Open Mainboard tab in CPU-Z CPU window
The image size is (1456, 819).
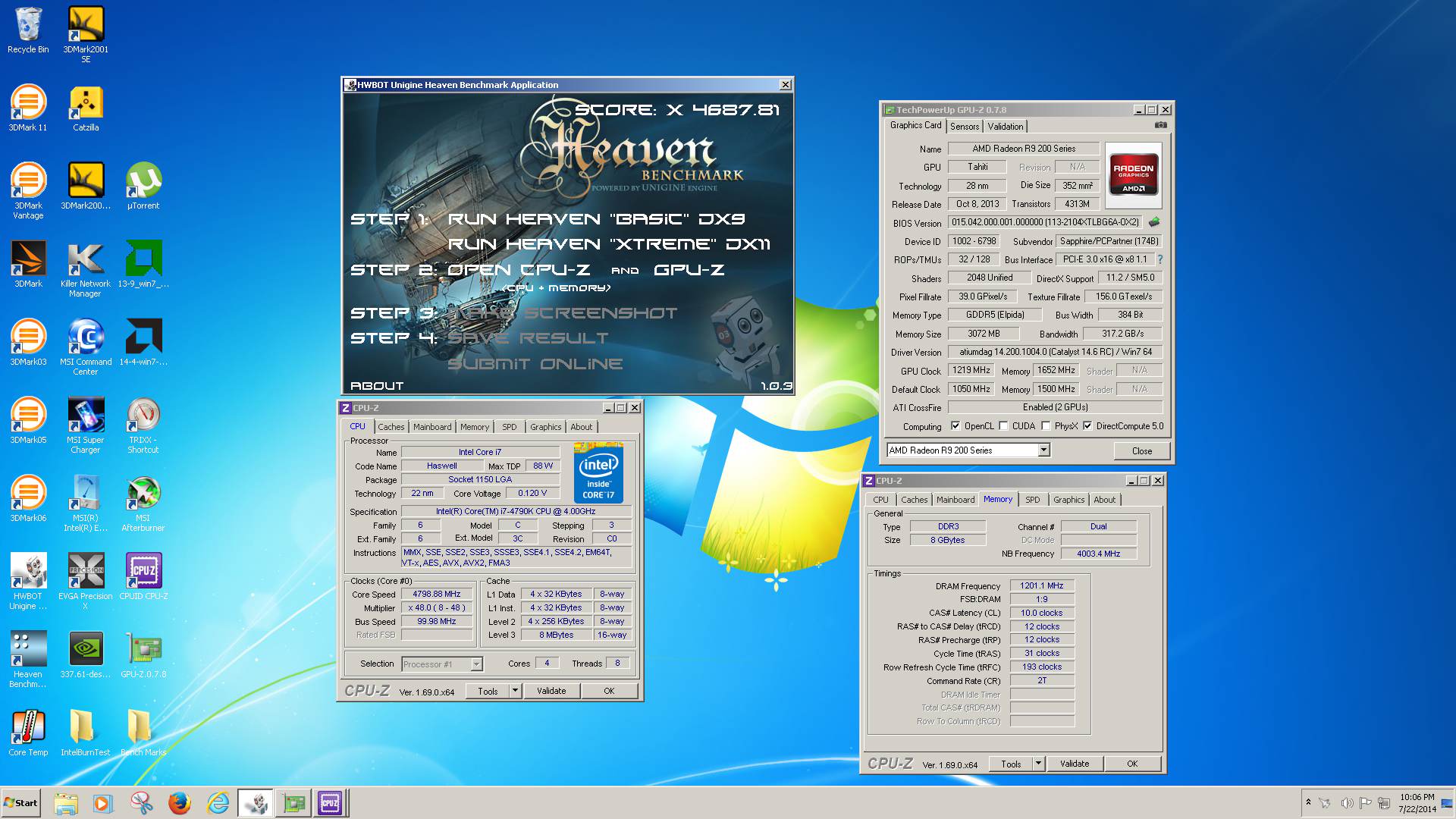click(x=432, y=427)
